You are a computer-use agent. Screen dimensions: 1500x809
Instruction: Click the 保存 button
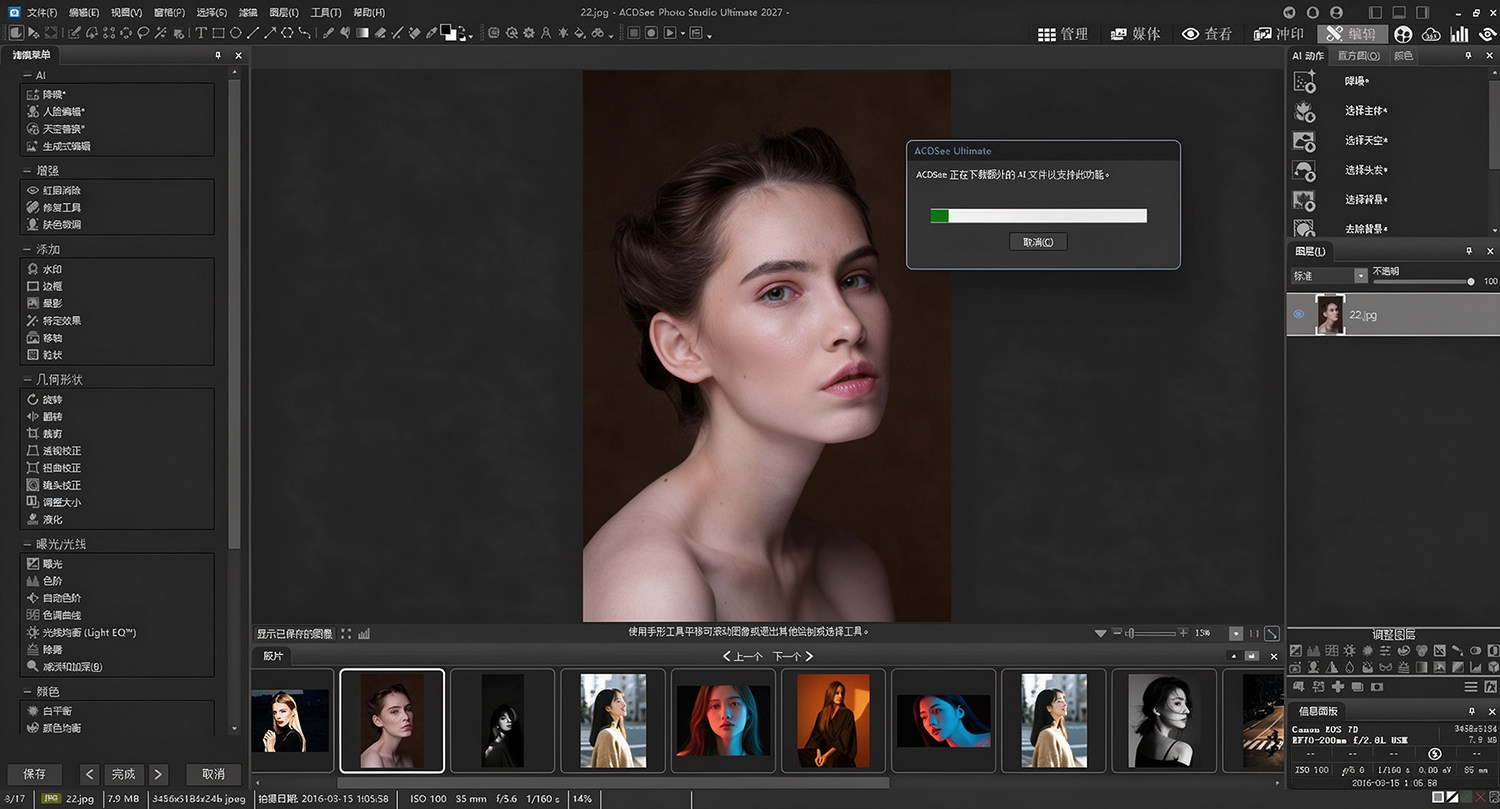click(34, 774)
